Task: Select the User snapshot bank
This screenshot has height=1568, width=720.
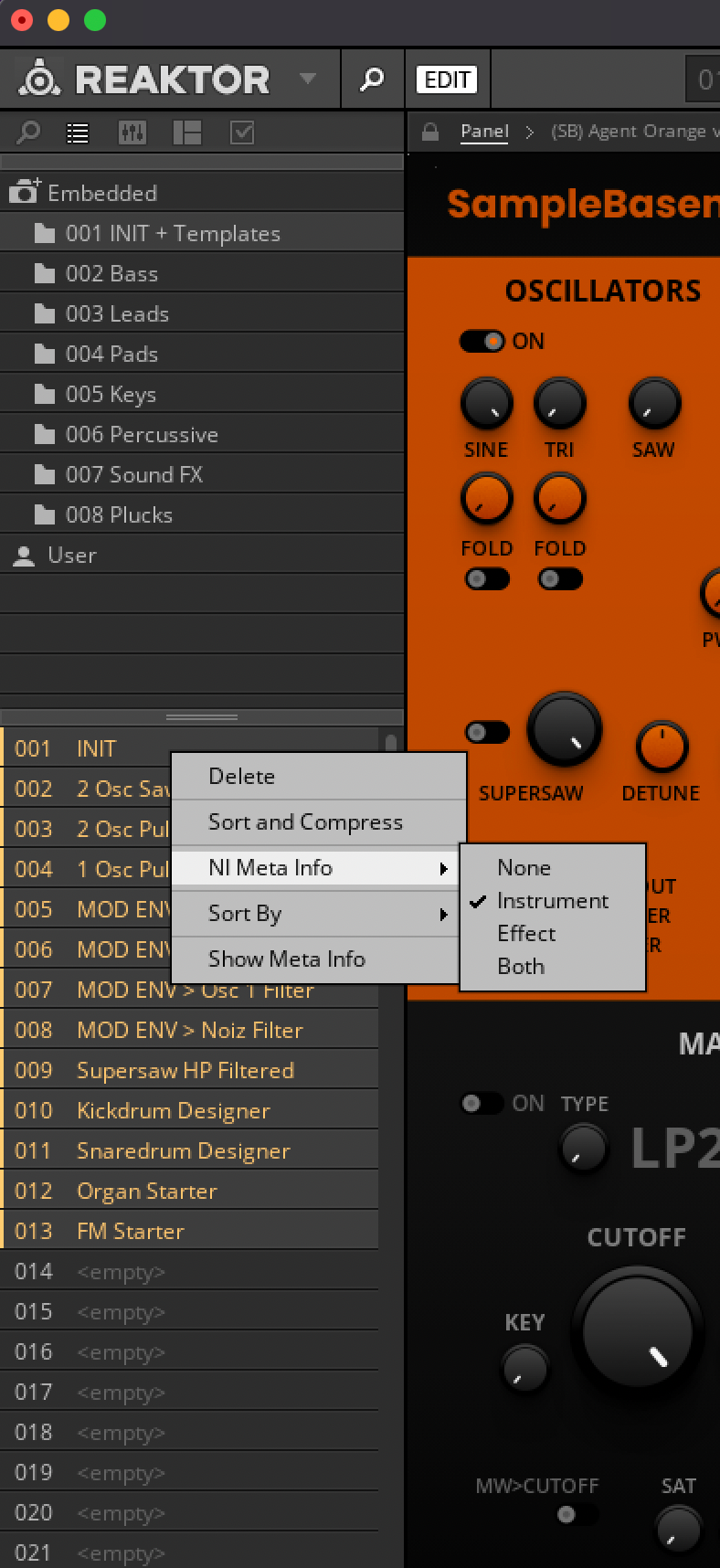Action: 201,556
